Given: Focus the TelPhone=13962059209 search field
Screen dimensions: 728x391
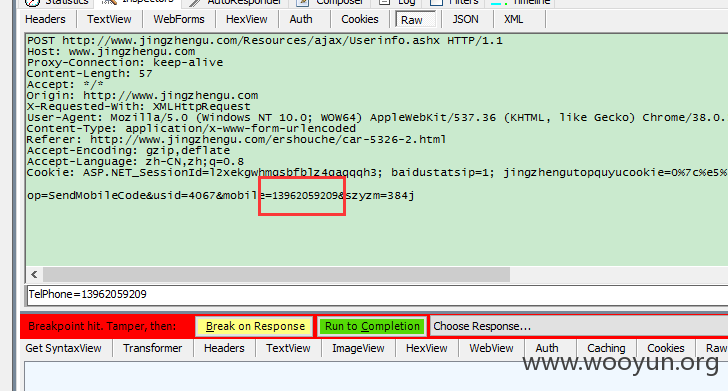Looking at the screenshot, I should (377, 294).
